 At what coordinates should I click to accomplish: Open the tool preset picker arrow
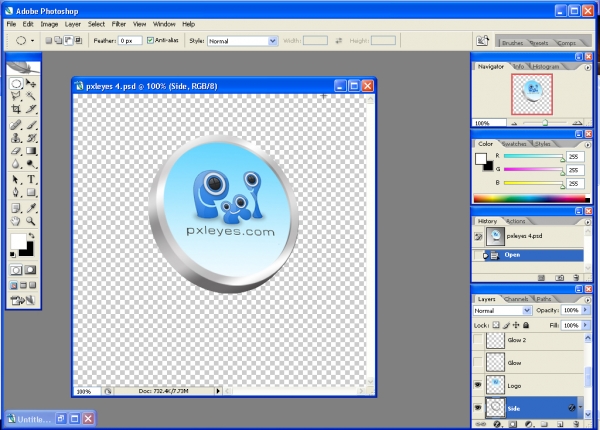[33, 41]
